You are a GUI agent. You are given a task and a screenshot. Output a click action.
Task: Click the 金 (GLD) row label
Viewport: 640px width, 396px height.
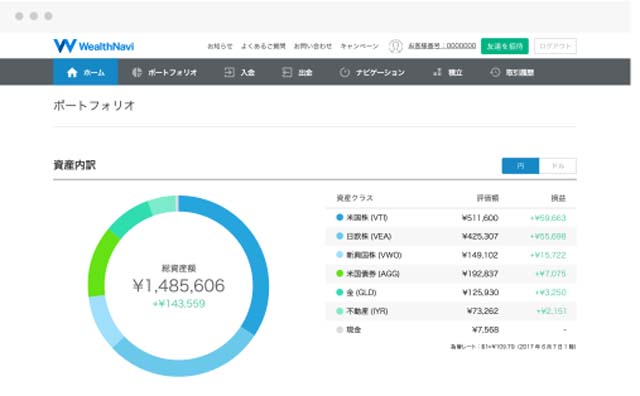pyautogui.click(x=361, y=292)
